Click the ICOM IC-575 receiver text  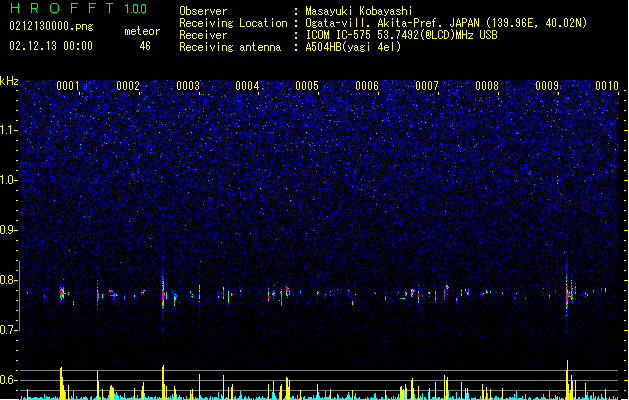401,35
